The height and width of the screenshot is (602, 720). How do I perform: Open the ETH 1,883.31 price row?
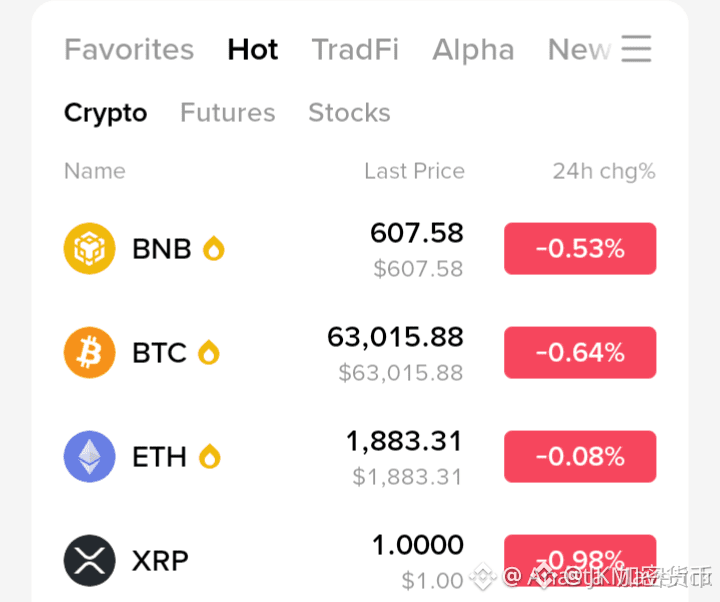(360, 456)
